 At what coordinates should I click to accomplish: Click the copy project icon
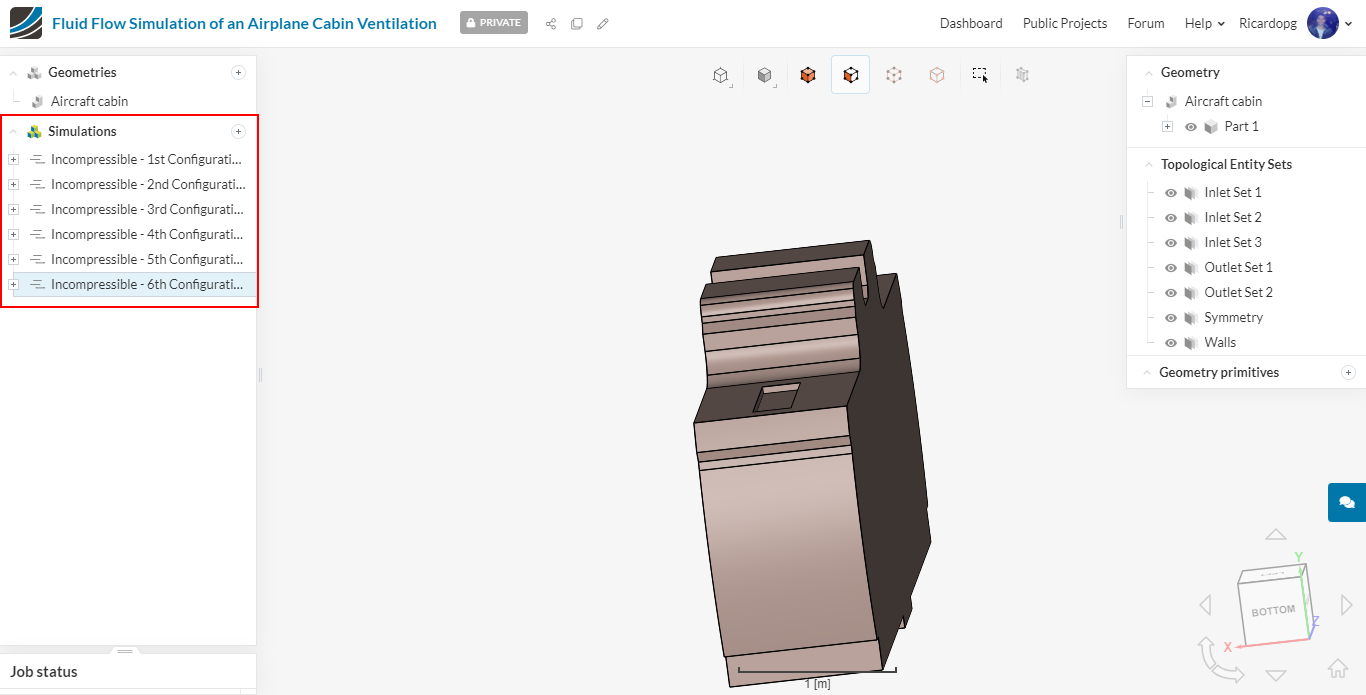577,24
